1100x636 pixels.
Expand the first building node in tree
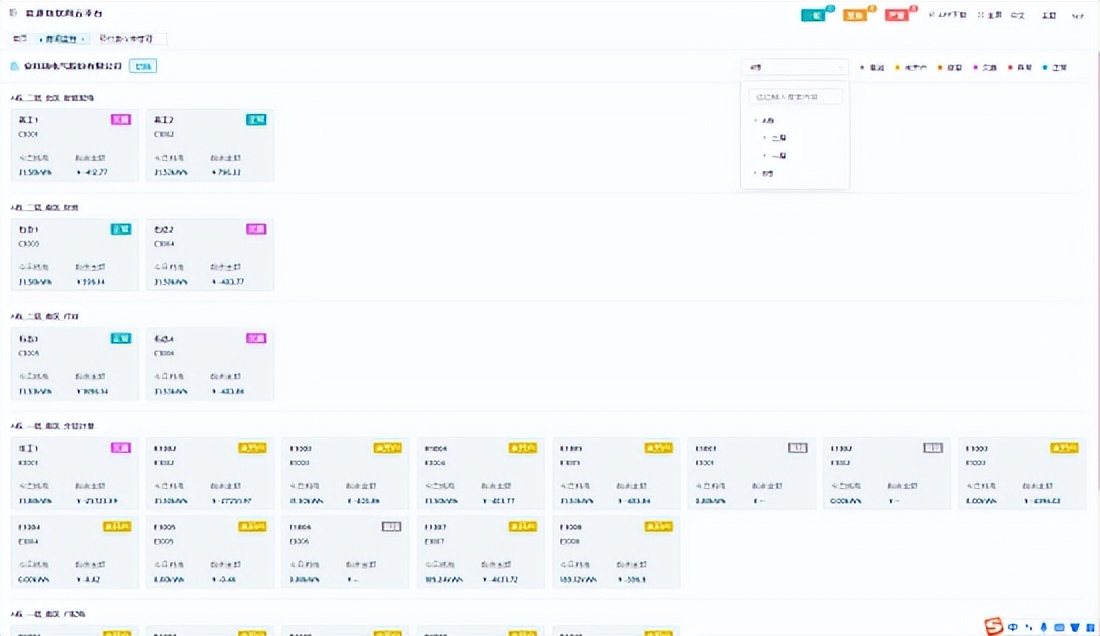coord(756,120)
